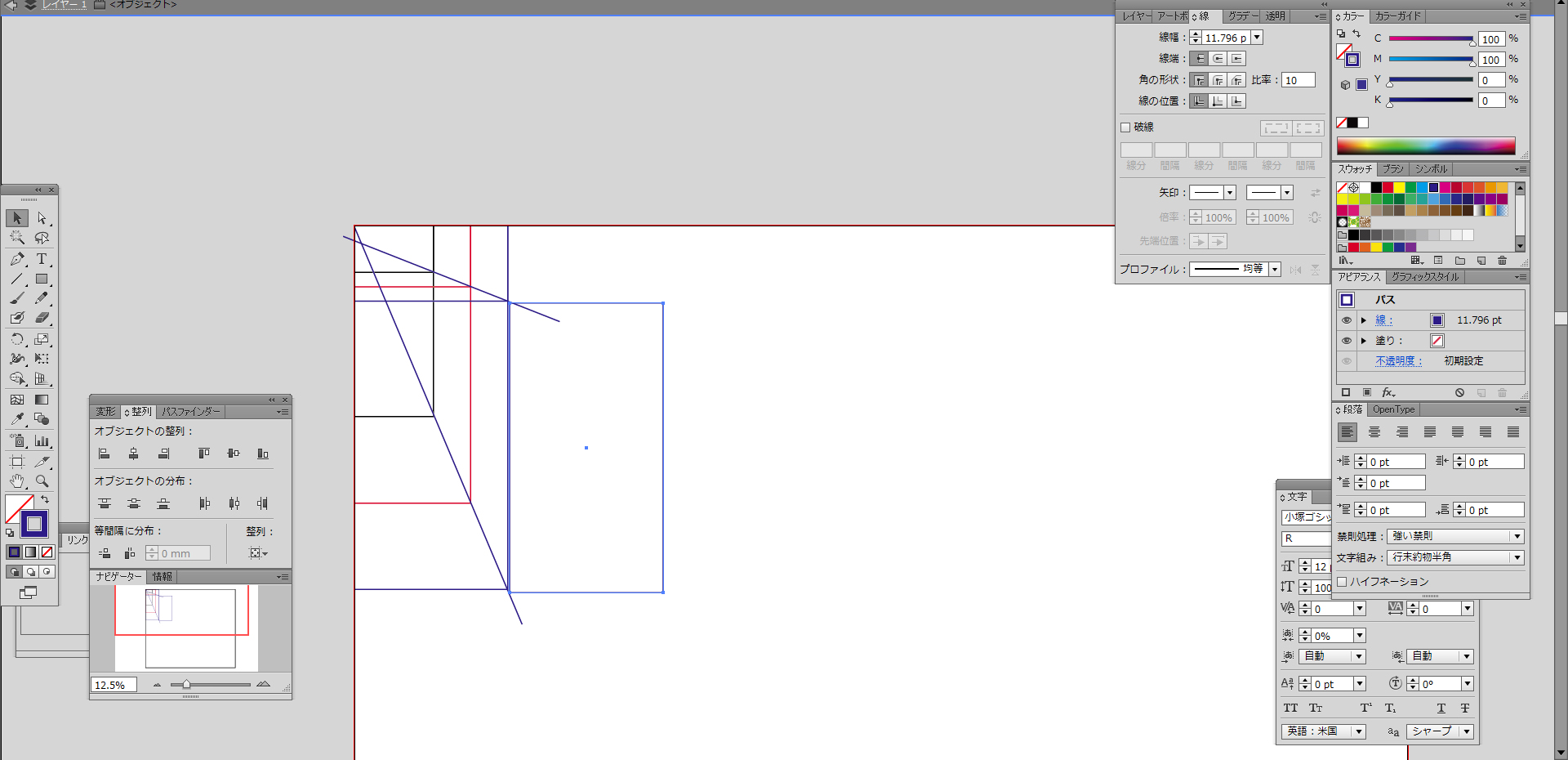The image size is (1568, 760).
Task: Open the 禁則処理 dropdown
Action: click(1517, 537)
